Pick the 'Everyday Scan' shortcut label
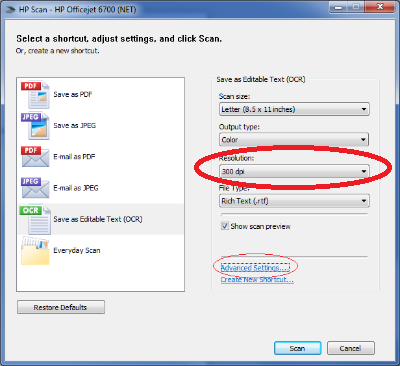Screen dimensions: 400x366 tap(77, 251)
